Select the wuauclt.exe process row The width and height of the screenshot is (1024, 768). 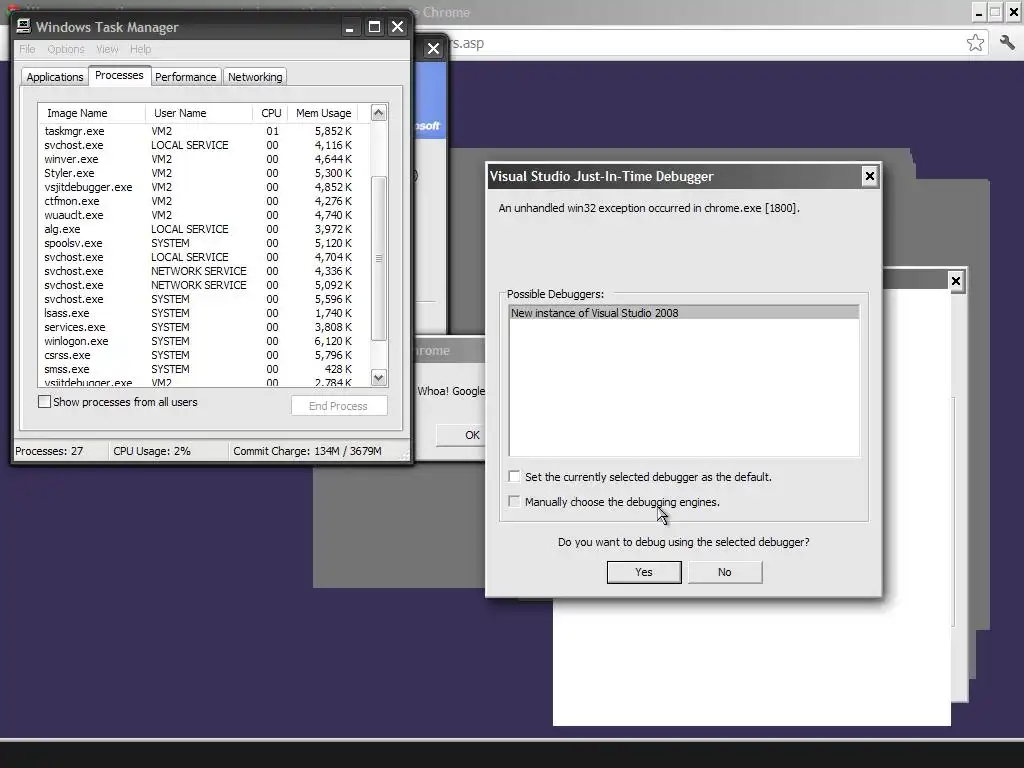[204, 215]
